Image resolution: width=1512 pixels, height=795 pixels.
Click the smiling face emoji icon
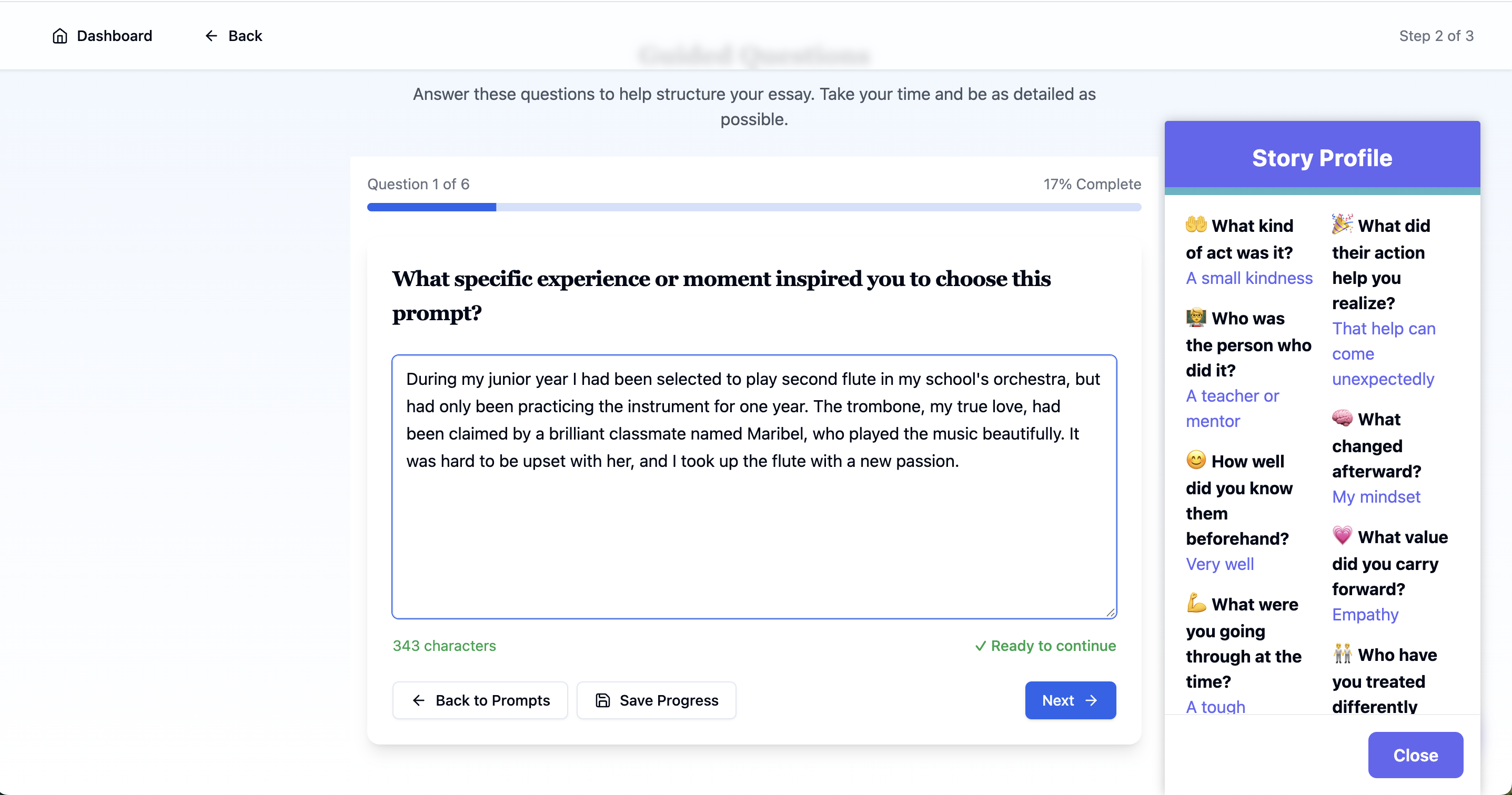click(1196, 460)
